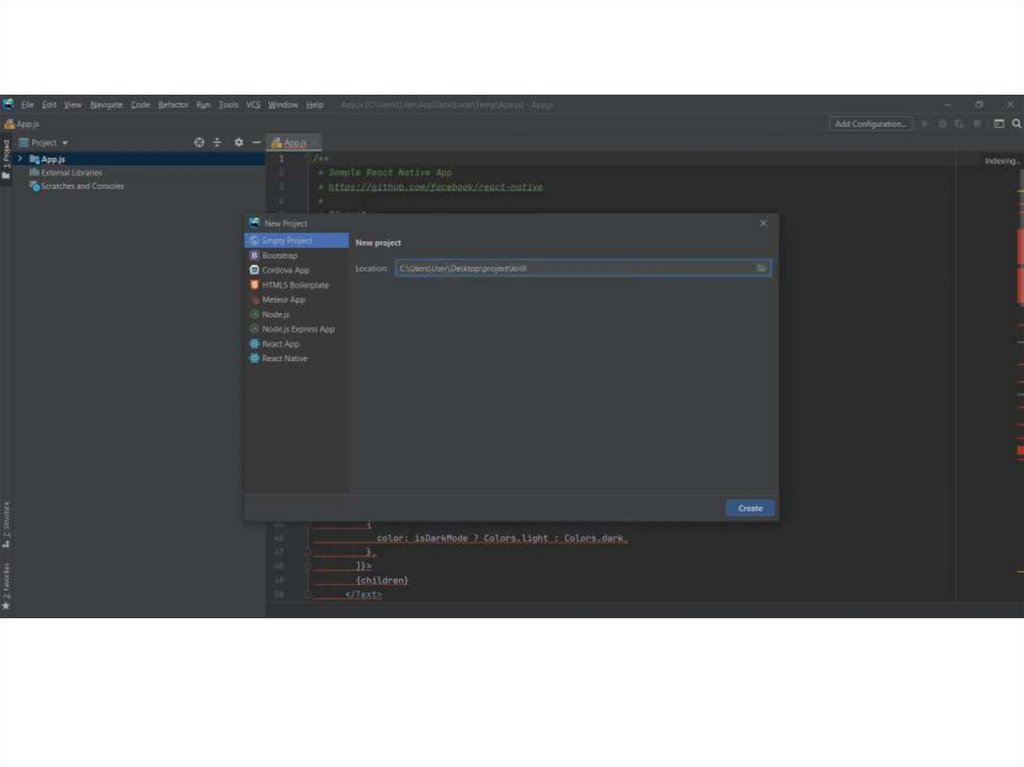Open Add Configuration dropdown
1024x767 pixels.
tap(870, 124)
